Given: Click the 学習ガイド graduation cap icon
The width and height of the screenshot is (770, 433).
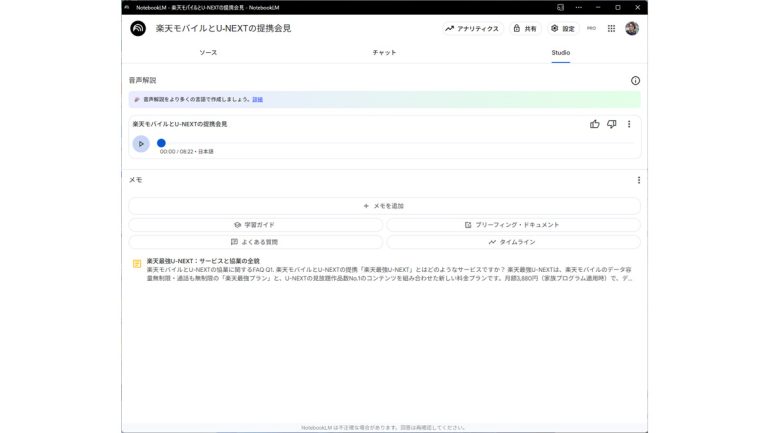Looking at the screenshot, I should [x=238, y=225].
